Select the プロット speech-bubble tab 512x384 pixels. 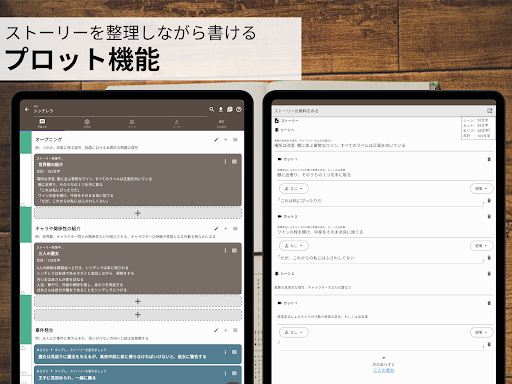(x=42, y=123)
